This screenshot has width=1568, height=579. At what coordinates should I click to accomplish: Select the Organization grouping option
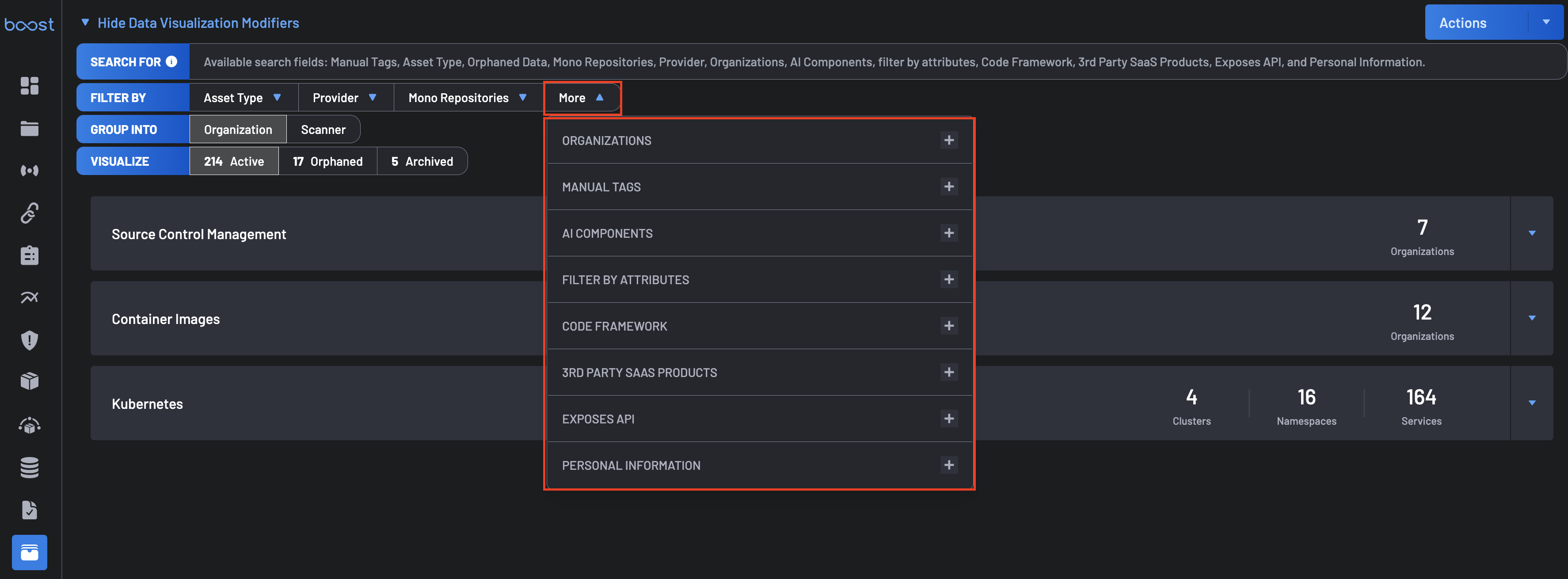tap(237, 130)
